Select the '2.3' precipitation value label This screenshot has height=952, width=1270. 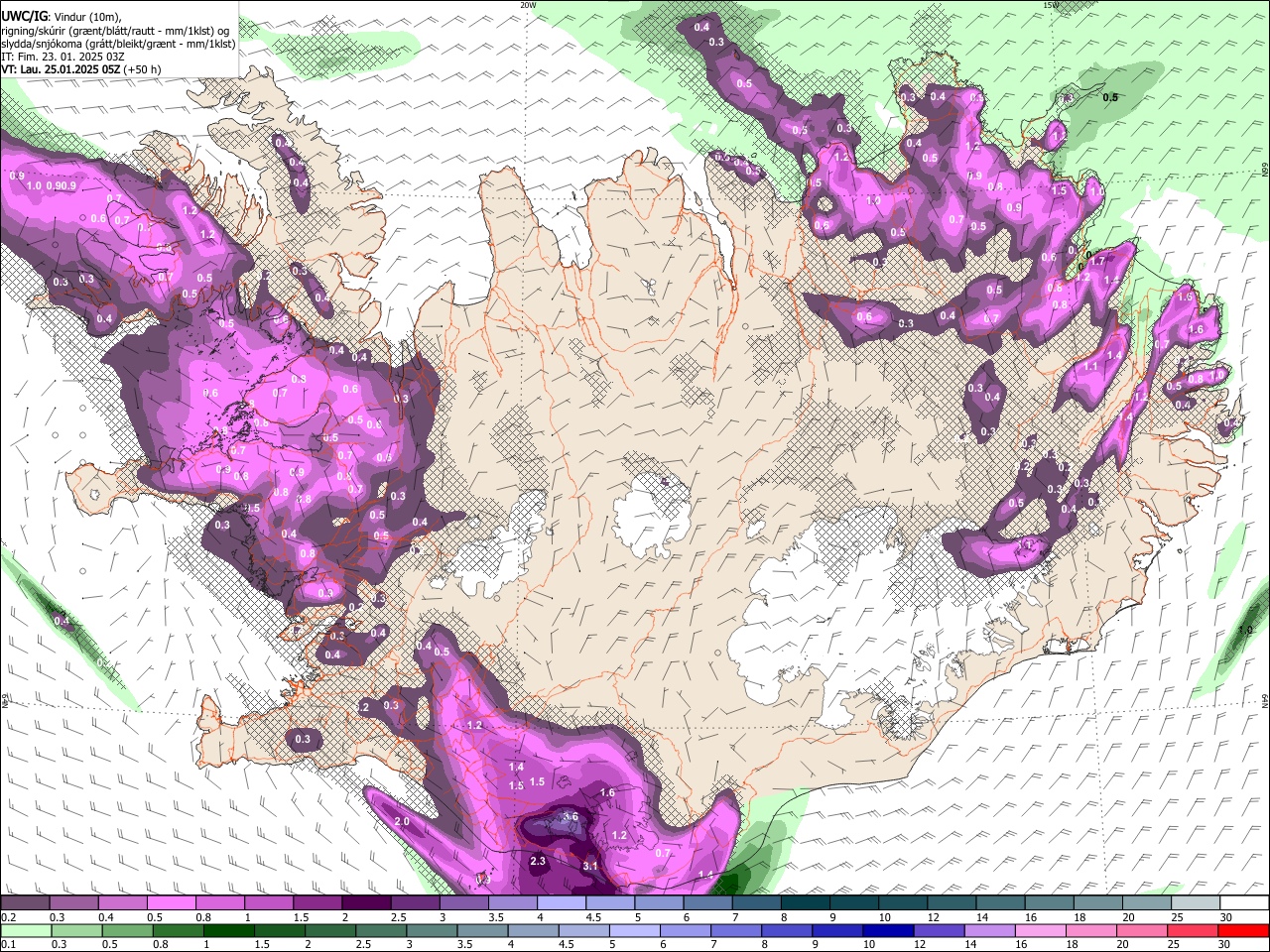click(x=539, y=861)
